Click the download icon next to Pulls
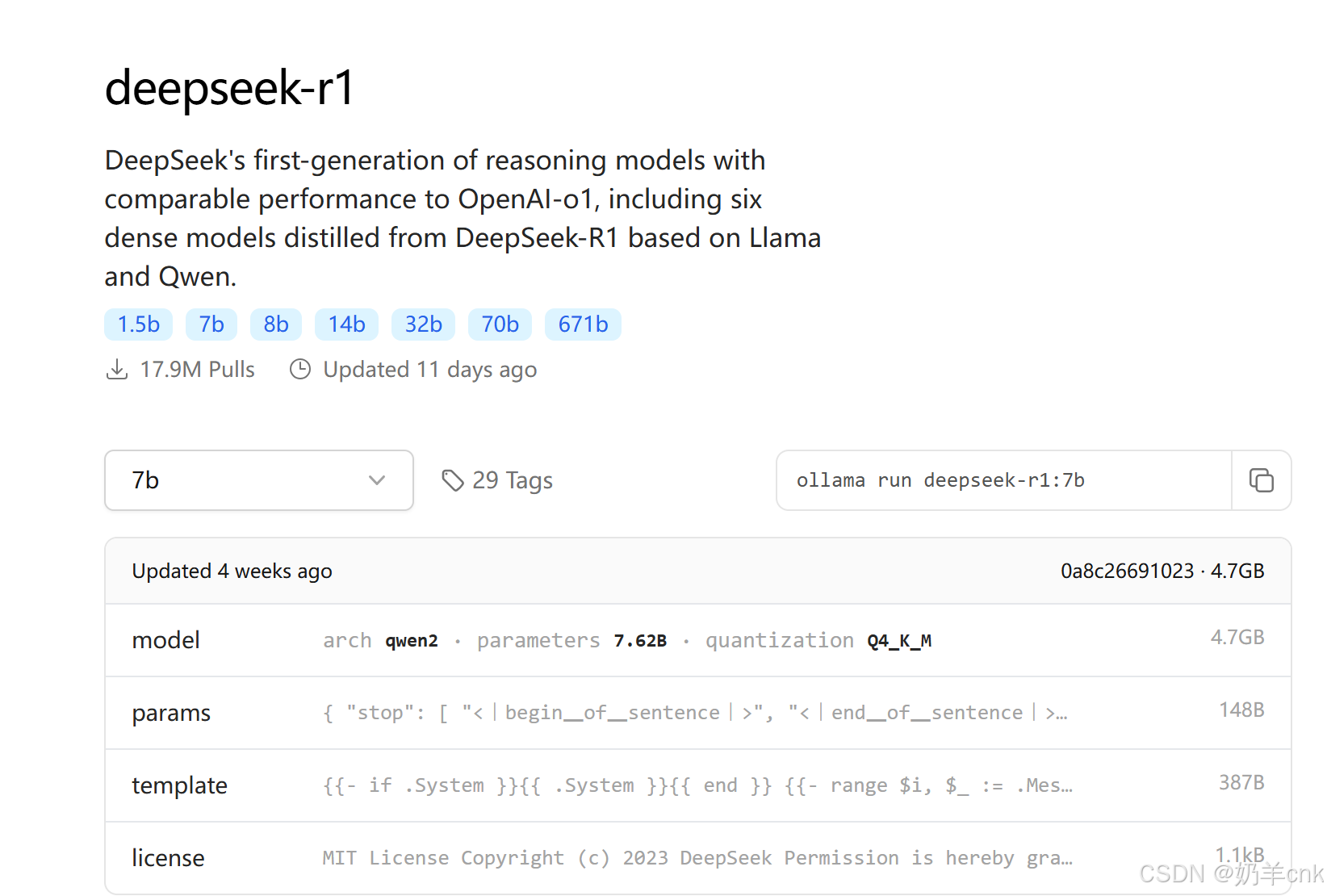This screenshot has width=1327, height=896. [x=117, y=370]
